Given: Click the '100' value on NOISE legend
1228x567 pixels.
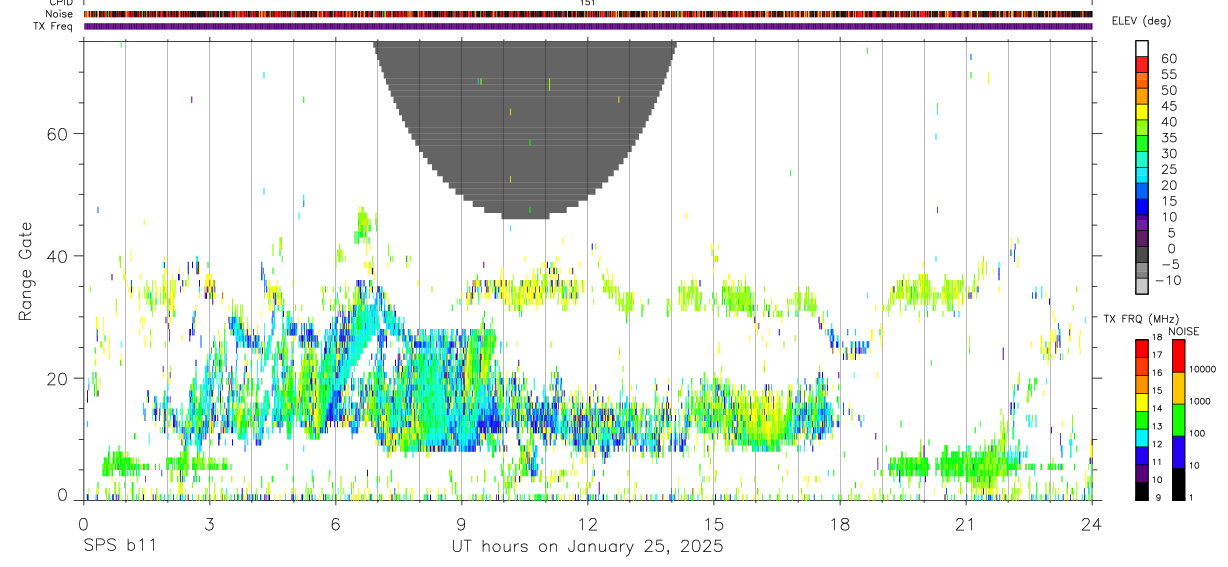Looking at the screenshot, I should pos(1197,433).
